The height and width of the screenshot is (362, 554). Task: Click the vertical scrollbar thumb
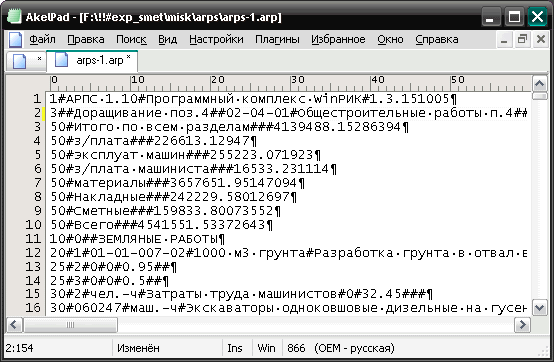coord(540,96)
